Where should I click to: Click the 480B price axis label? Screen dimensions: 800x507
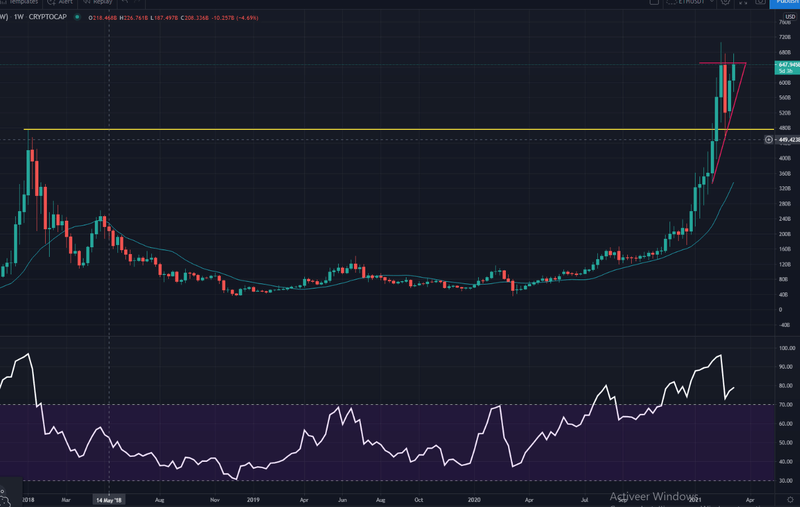(784, 129)
